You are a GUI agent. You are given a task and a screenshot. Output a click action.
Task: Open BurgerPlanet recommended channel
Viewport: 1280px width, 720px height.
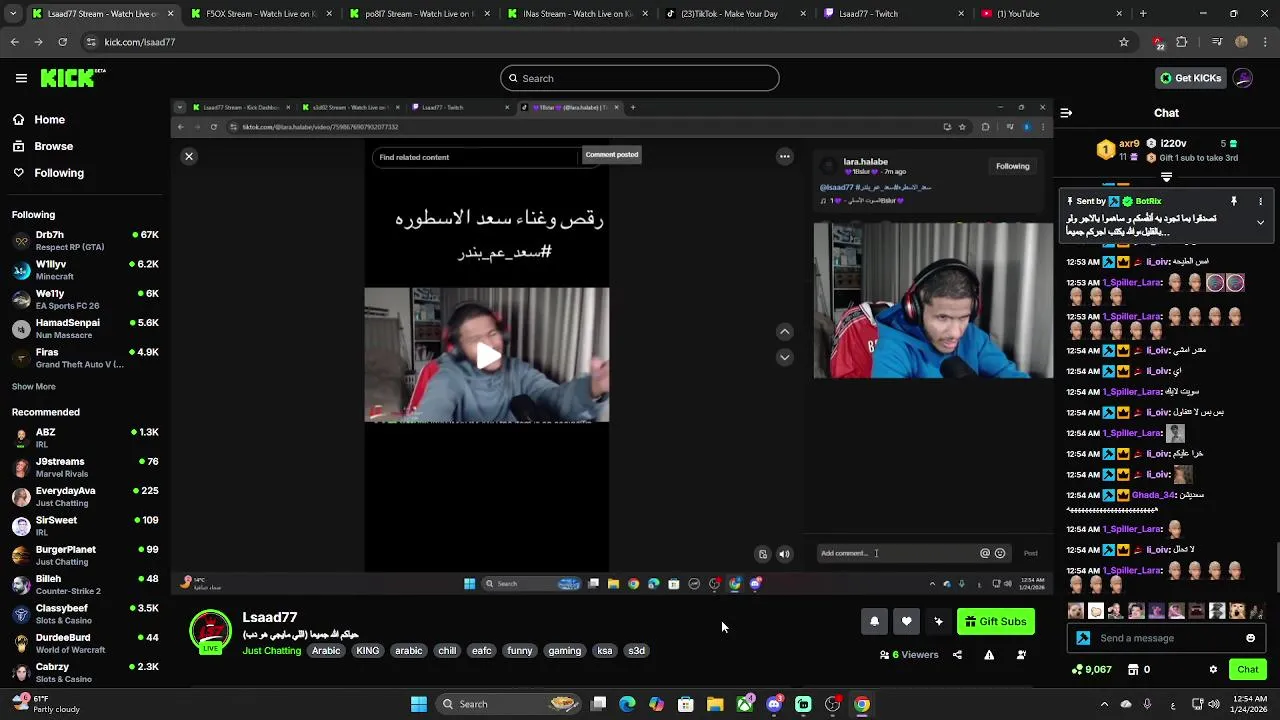click(x=85, y=555)
